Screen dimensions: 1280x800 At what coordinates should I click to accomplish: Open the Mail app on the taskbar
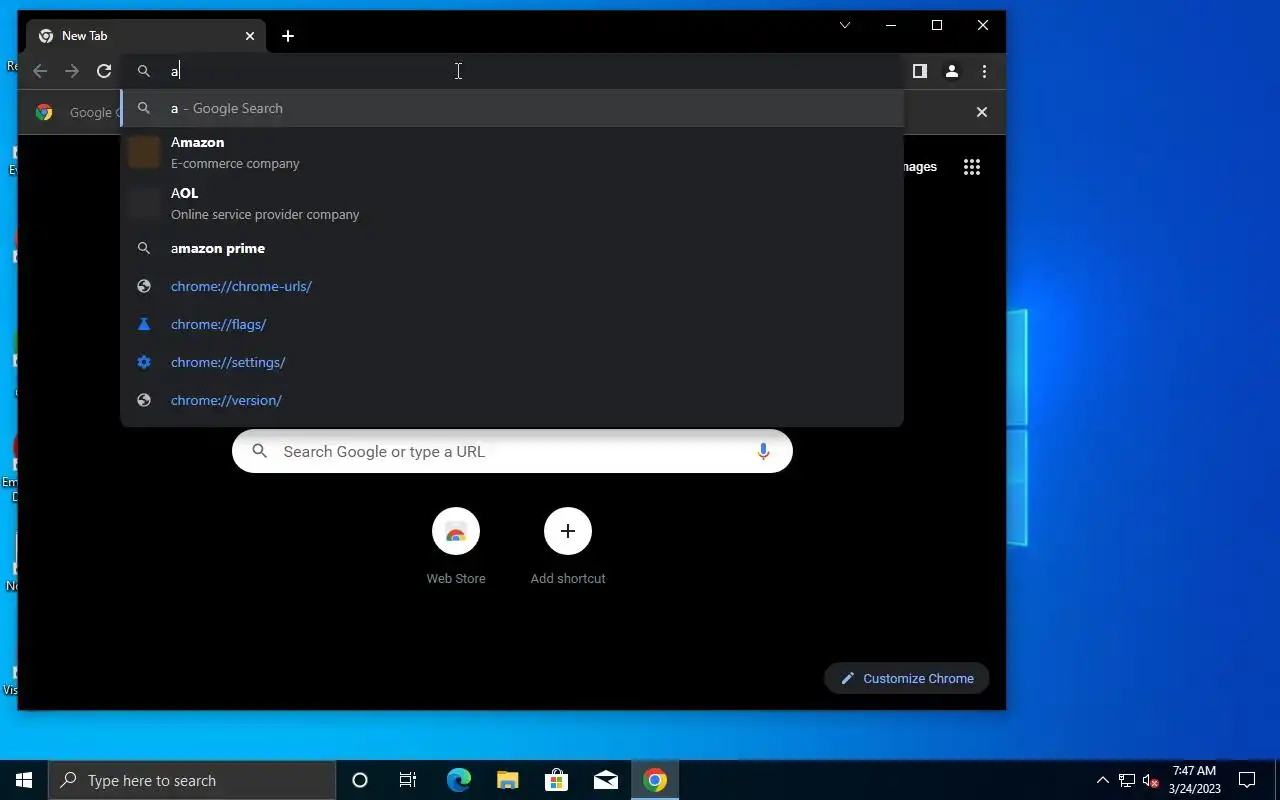606,780
